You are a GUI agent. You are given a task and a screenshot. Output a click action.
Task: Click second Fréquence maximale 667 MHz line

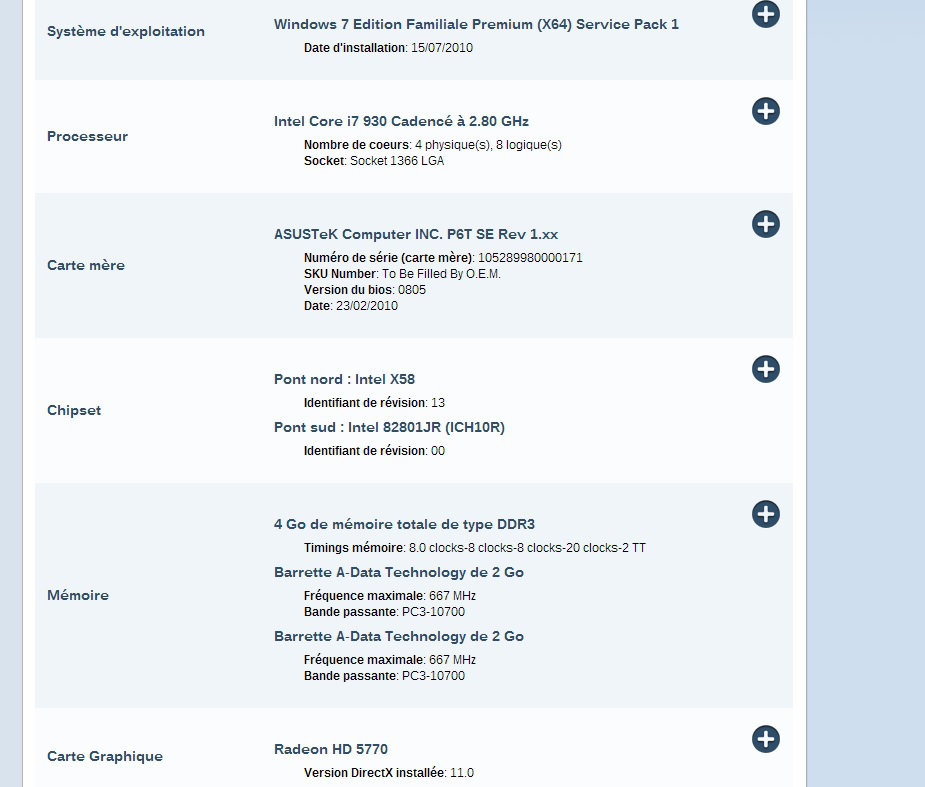point(390,660)
